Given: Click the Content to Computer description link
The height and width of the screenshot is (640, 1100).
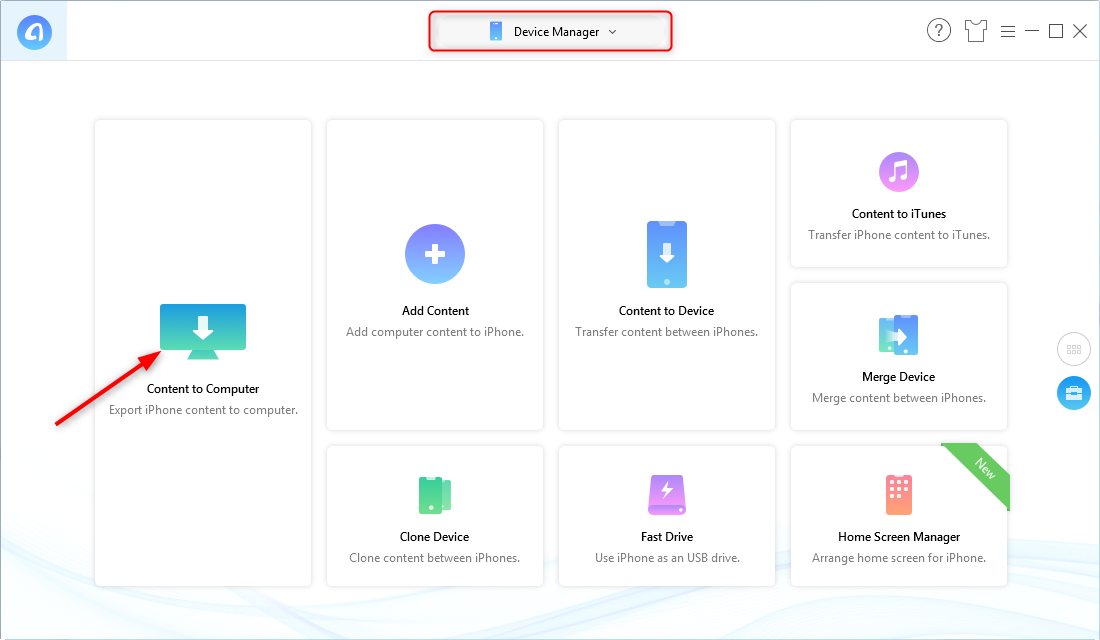Looking at the screenshot, I should 202,409.
